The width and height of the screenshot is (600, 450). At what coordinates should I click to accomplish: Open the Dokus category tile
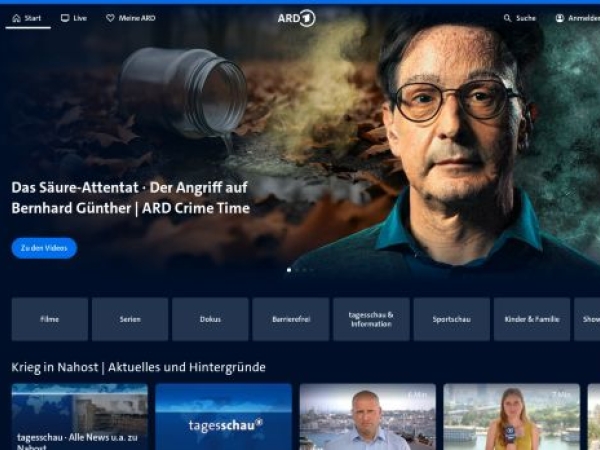210,319
